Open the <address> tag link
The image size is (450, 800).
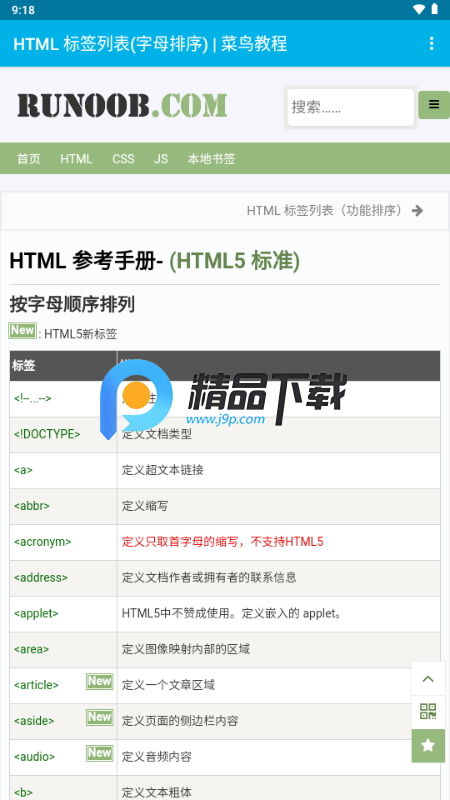41,578
